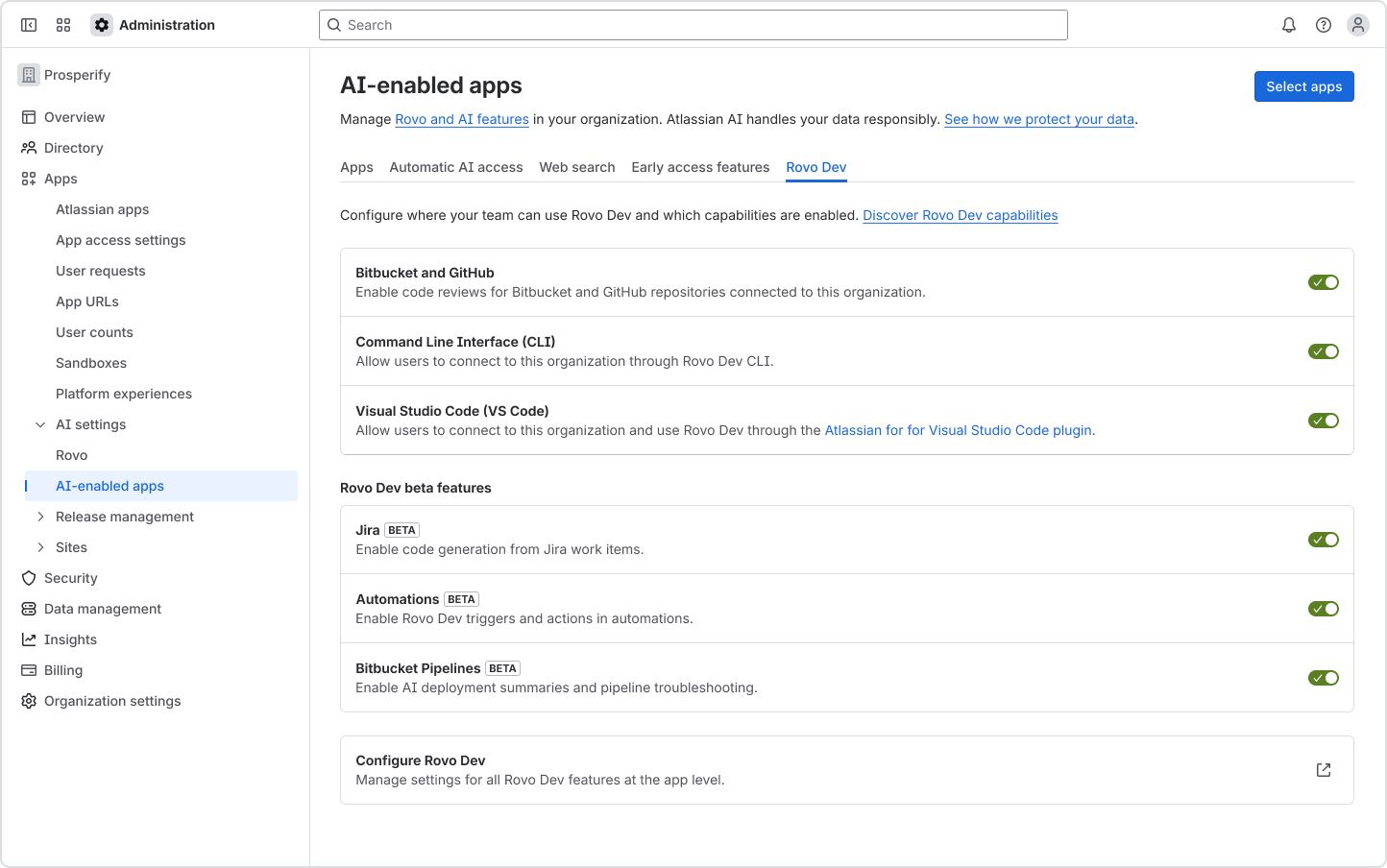The height and width of the screenshot is (868, 1387).
Task: Turn off Command Line Interface access
Action: point(1324,350)
